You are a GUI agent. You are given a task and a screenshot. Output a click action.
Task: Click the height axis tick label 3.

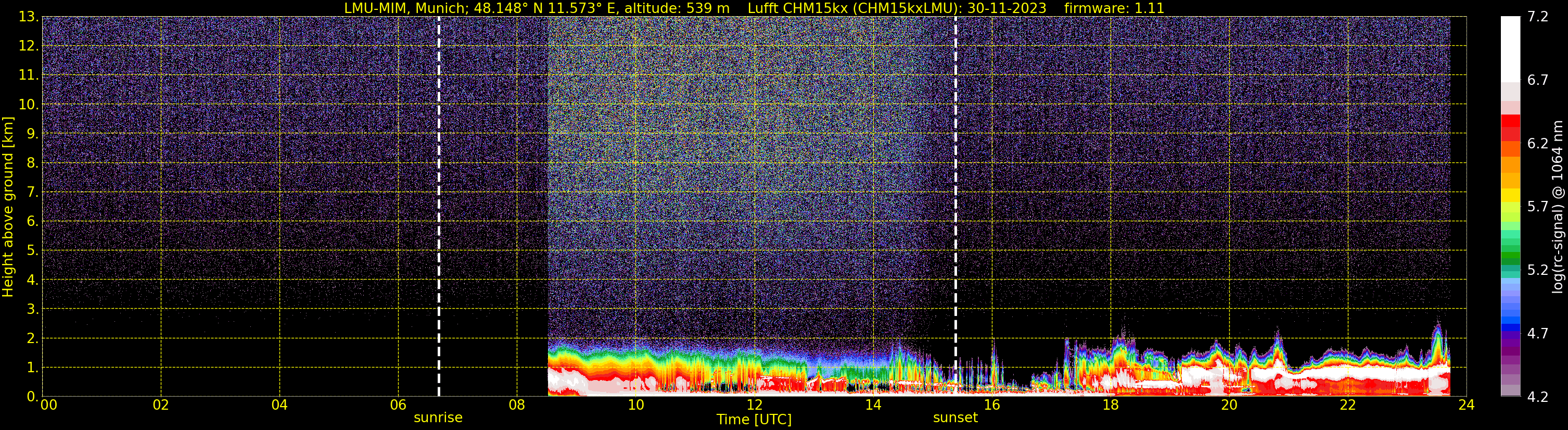tap(32, 309)
